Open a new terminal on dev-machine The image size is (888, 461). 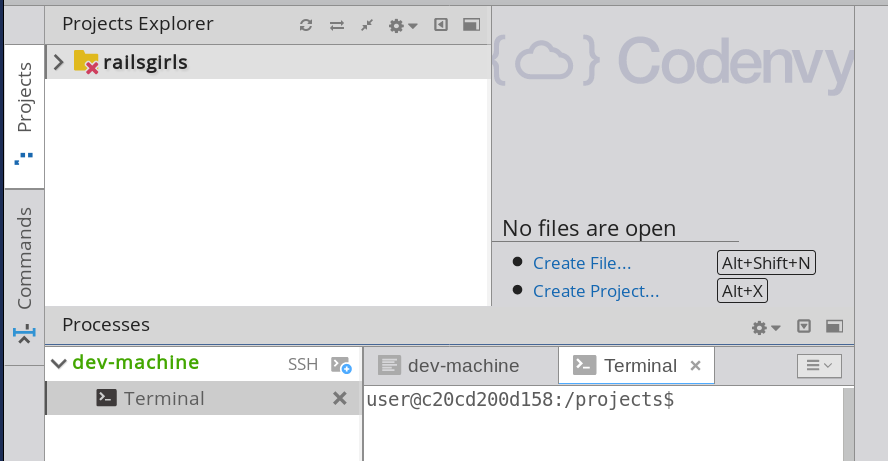pos(341,365)
